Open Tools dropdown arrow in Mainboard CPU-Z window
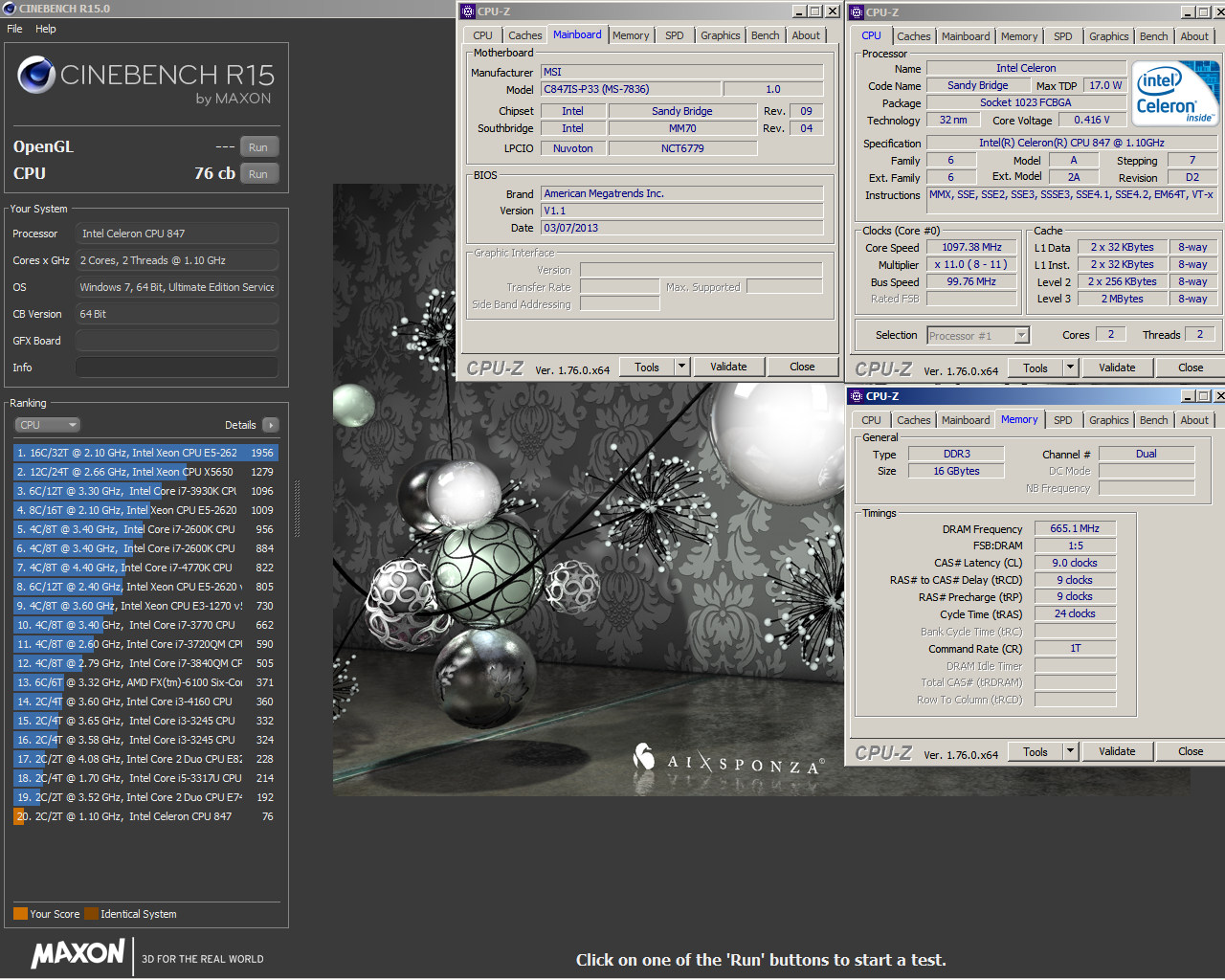 point(681,367)
